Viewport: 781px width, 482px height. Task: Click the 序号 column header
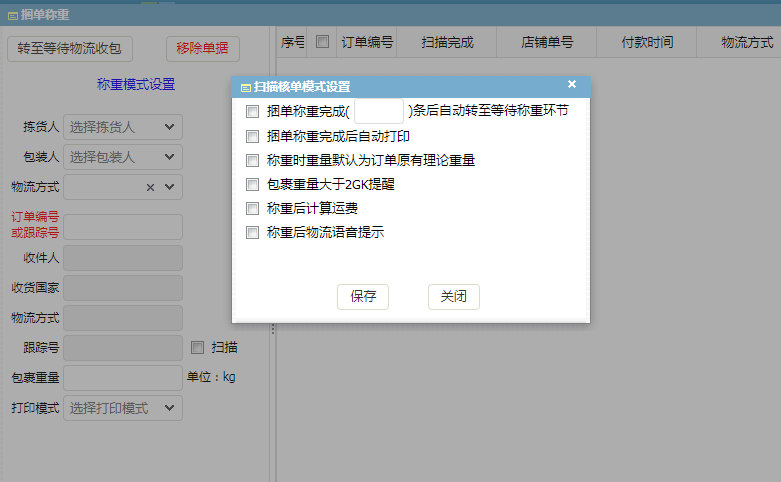292,42
